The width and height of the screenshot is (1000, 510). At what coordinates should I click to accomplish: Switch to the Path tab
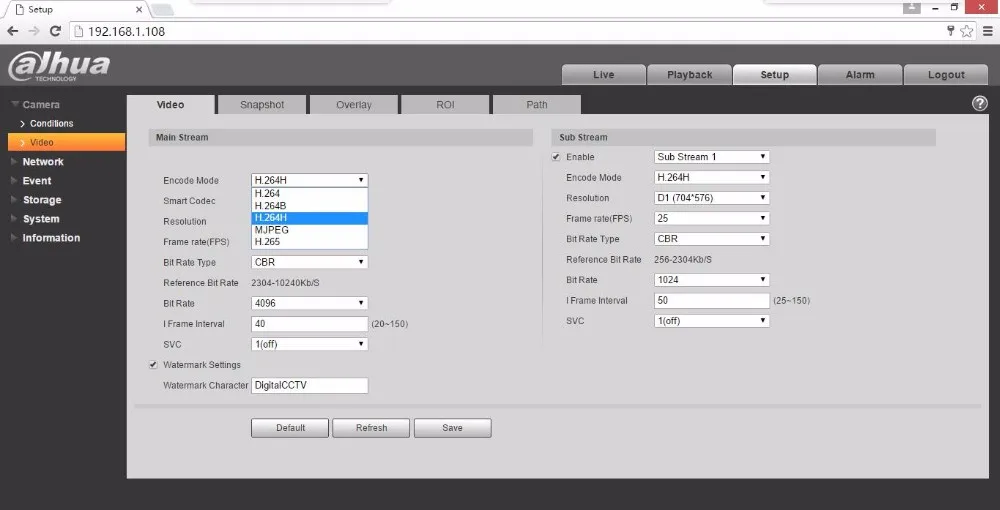click(537, 105)
